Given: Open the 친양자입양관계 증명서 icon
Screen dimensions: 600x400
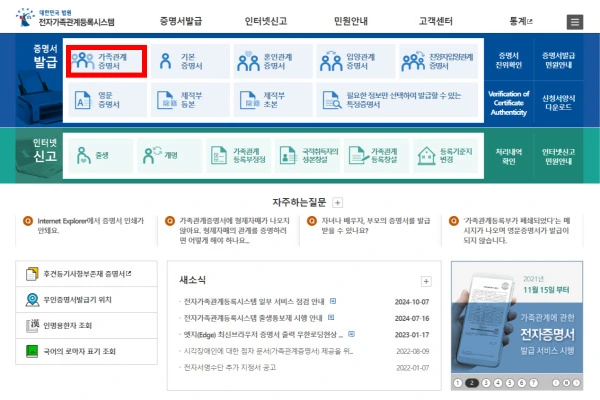Looking at the screenshot, I should pyautogui.click(x=413, y=61).
